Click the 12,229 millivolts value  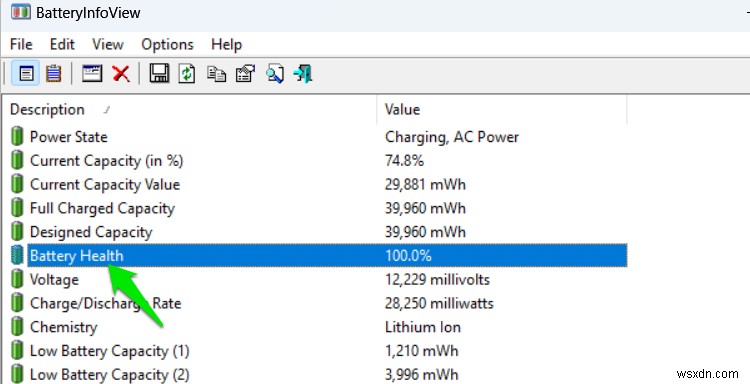[437, 280]
